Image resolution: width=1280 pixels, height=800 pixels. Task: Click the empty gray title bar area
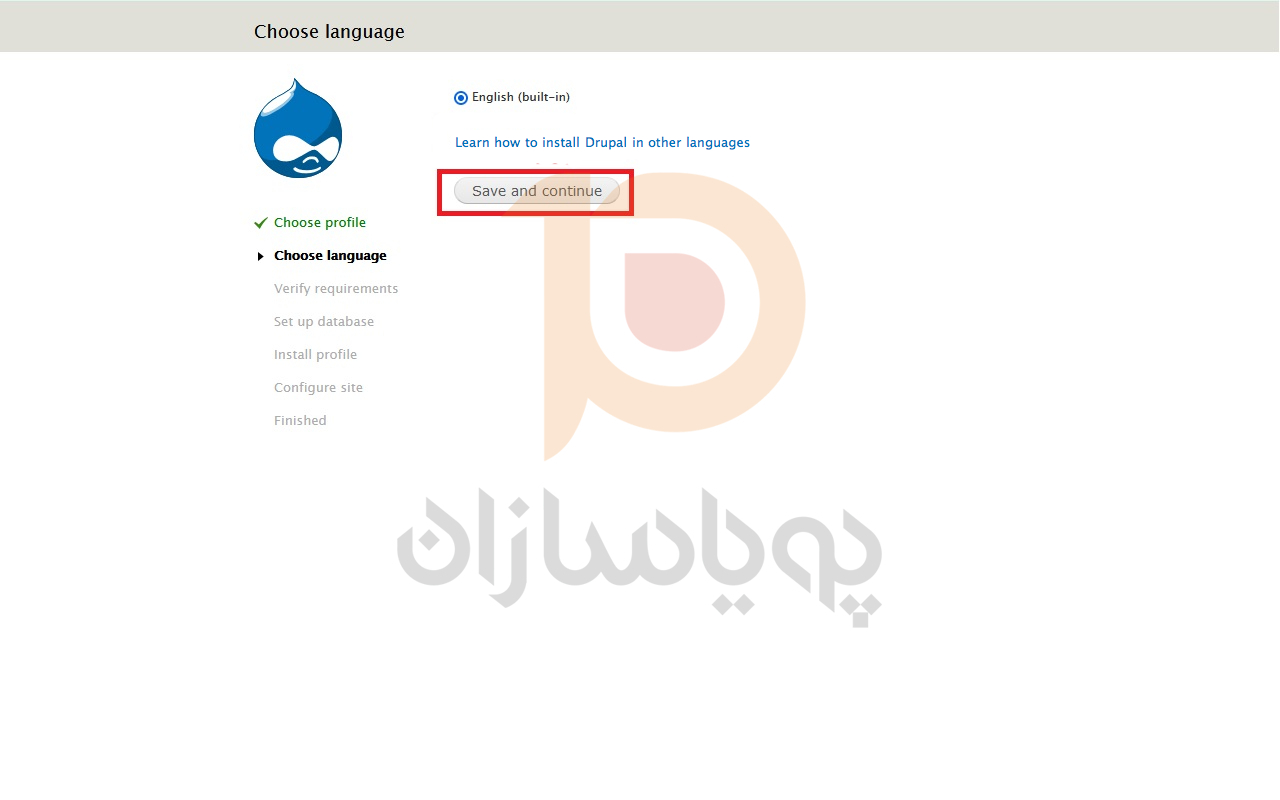click(x=840, y=27)
